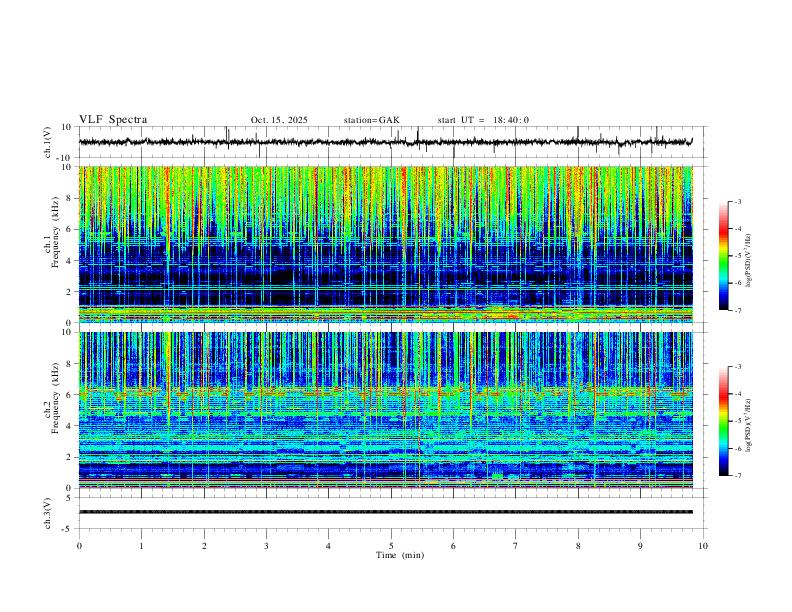792x612 pixels.
Task: Click the ch.2 spectrogram color scale bar
Action: [724, 421]
